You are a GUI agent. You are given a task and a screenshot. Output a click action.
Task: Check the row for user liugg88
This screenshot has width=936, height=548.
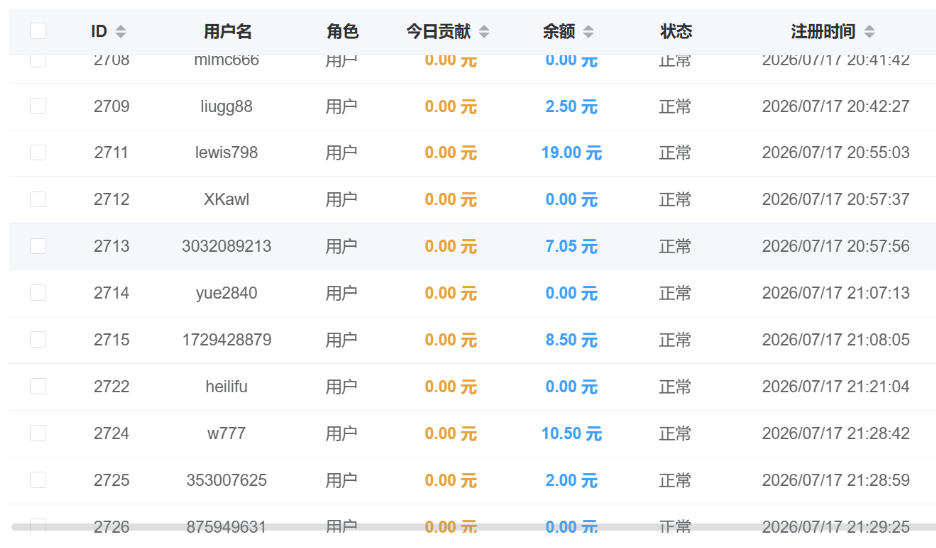[38, 106]
